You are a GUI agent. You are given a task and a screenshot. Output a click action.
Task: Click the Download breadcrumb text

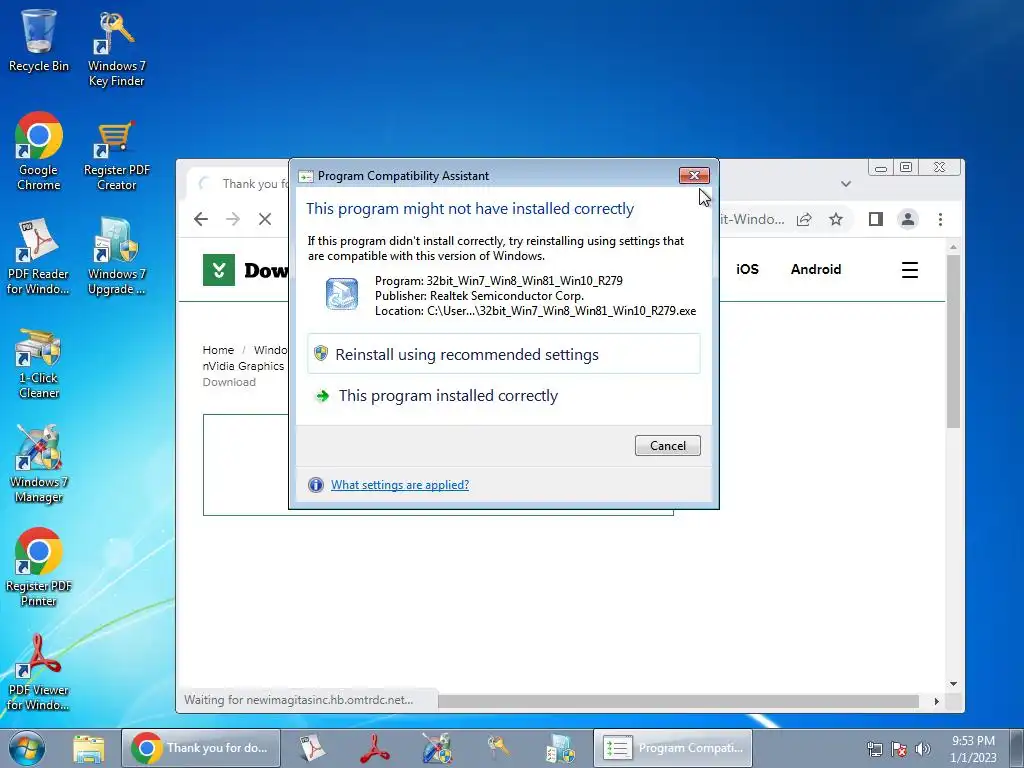click(x=229, y=382)
